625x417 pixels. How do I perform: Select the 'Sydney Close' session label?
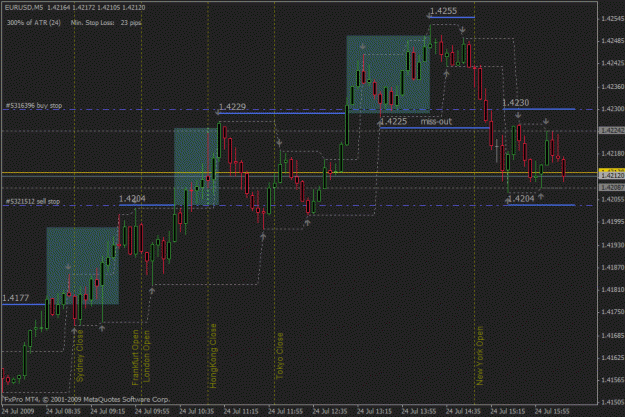[x=80, y=355]
